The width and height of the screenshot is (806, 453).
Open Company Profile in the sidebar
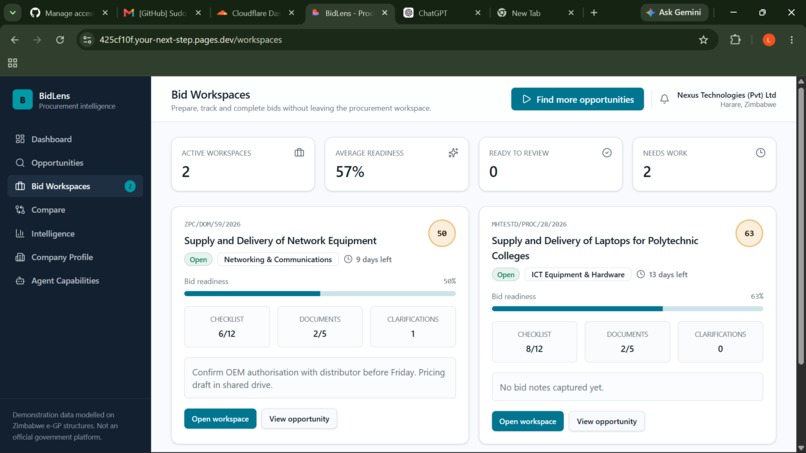tap(75, 257)
